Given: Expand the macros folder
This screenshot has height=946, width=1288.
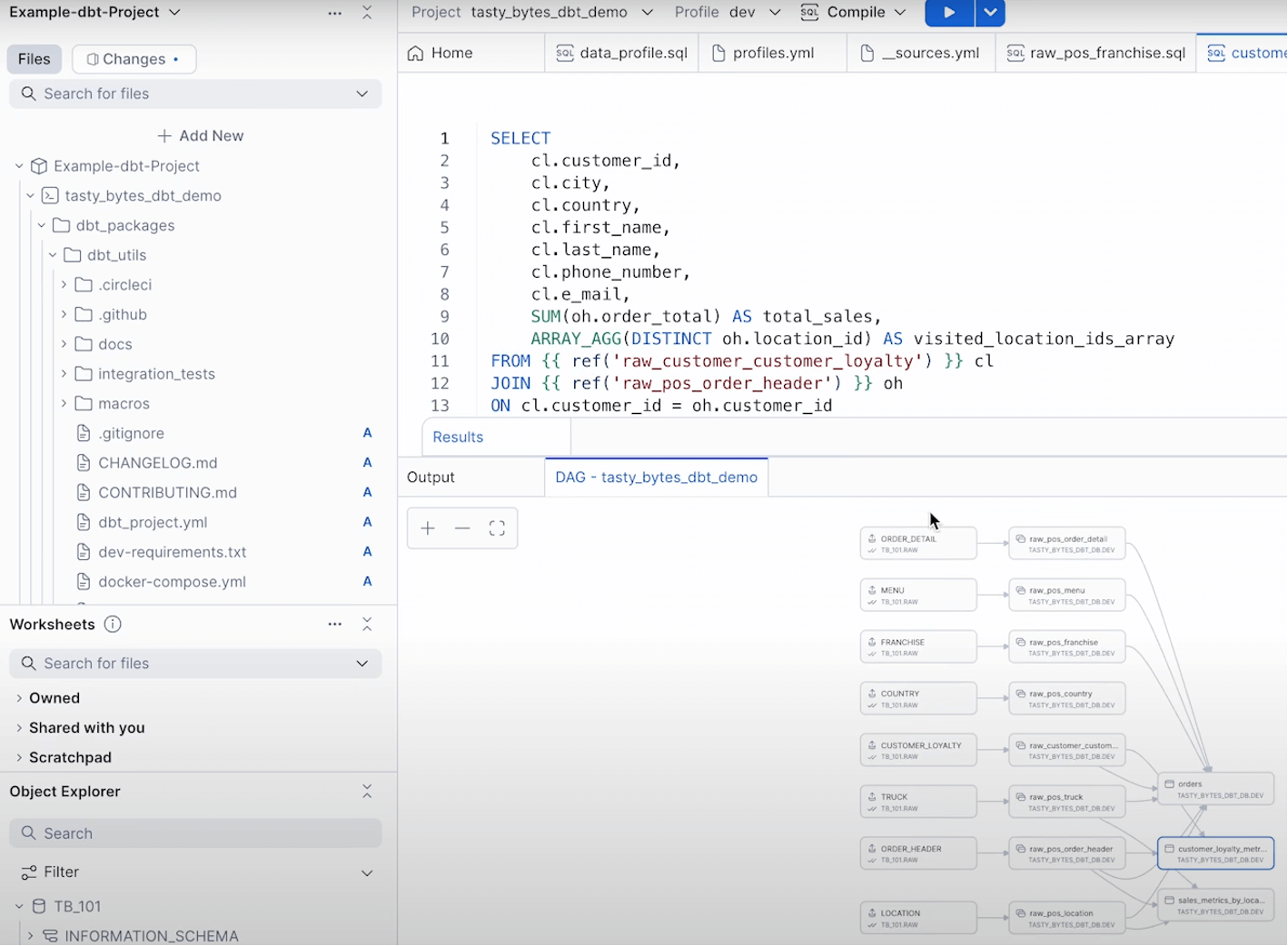Looking at the screenshot, I should 124,404.
